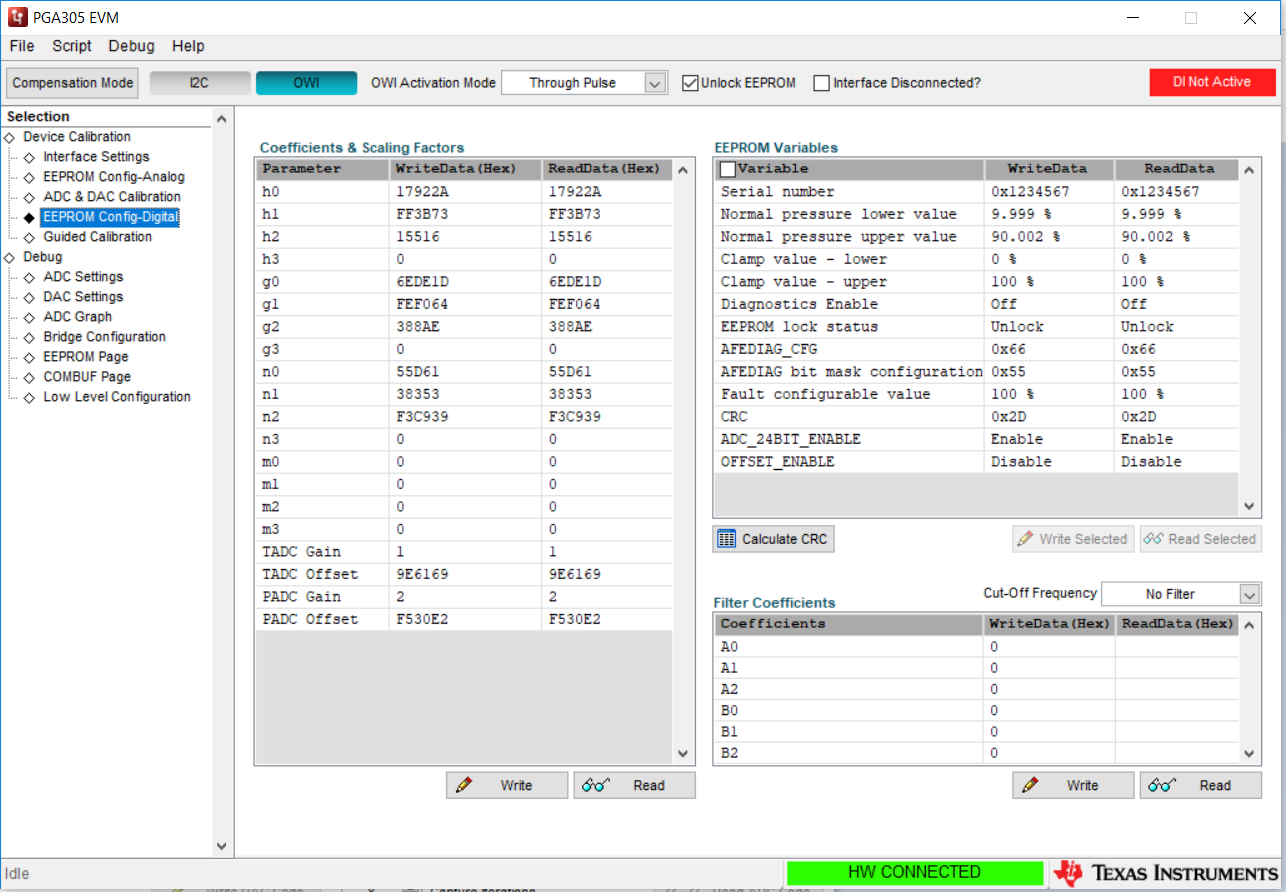1286x892 pixels.
Task: Open Interface Settings in the tree
Action: coord(96,157)
